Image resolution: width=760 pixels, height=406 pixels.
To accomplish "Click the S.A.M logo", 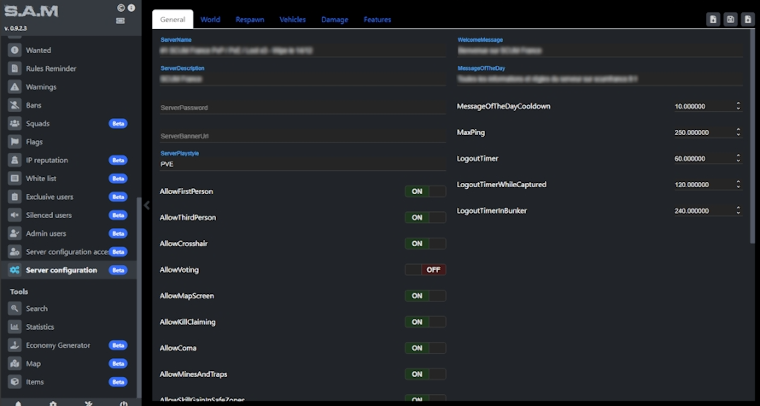I will 31,11.
